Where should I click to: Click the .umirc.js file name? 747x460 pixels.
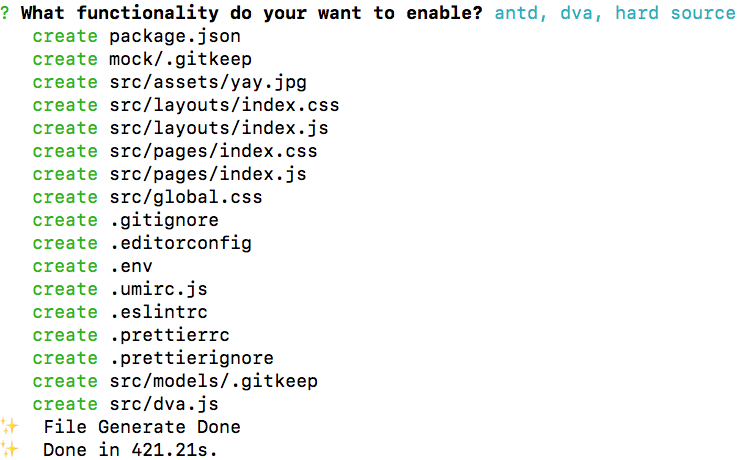159,289
